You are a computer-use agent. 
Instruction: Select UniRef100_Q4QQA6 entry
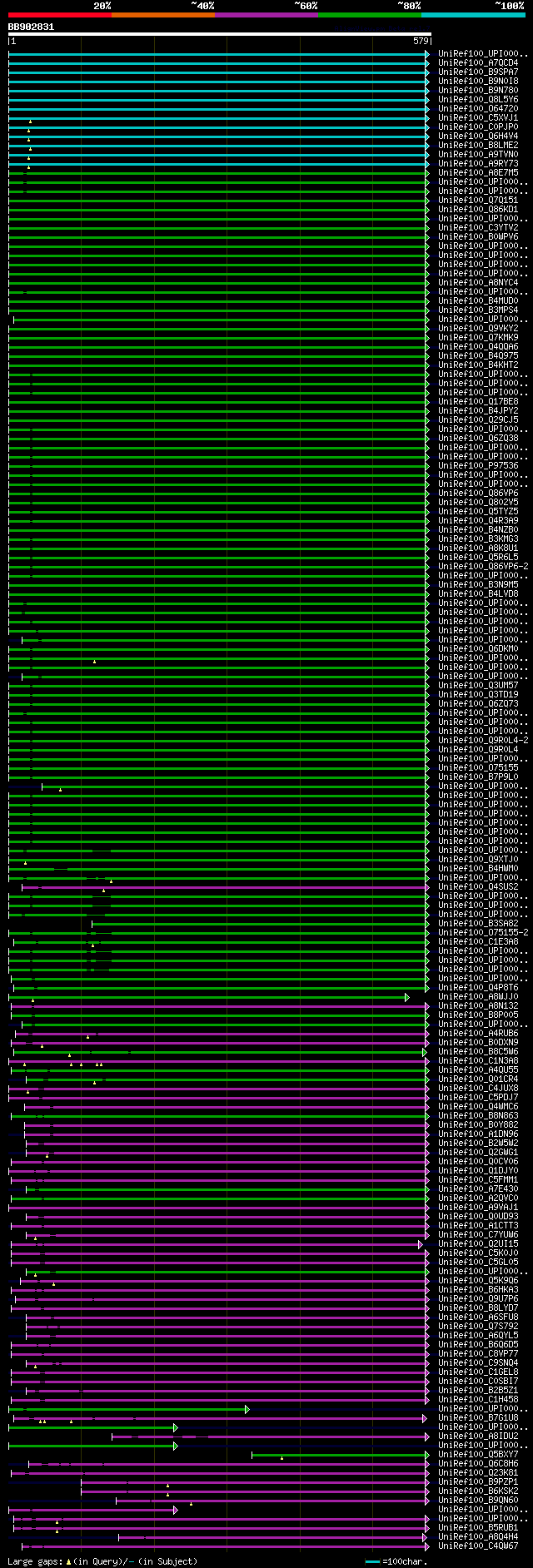pos(478,347)
